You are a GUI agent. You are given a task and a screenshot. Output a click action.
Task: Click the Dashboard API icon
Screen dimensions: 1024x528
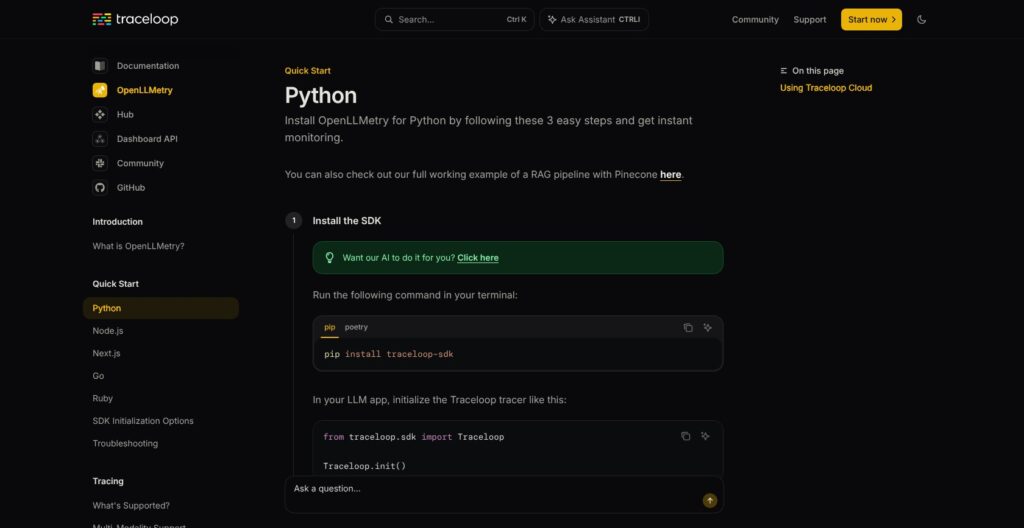[100, 139]
